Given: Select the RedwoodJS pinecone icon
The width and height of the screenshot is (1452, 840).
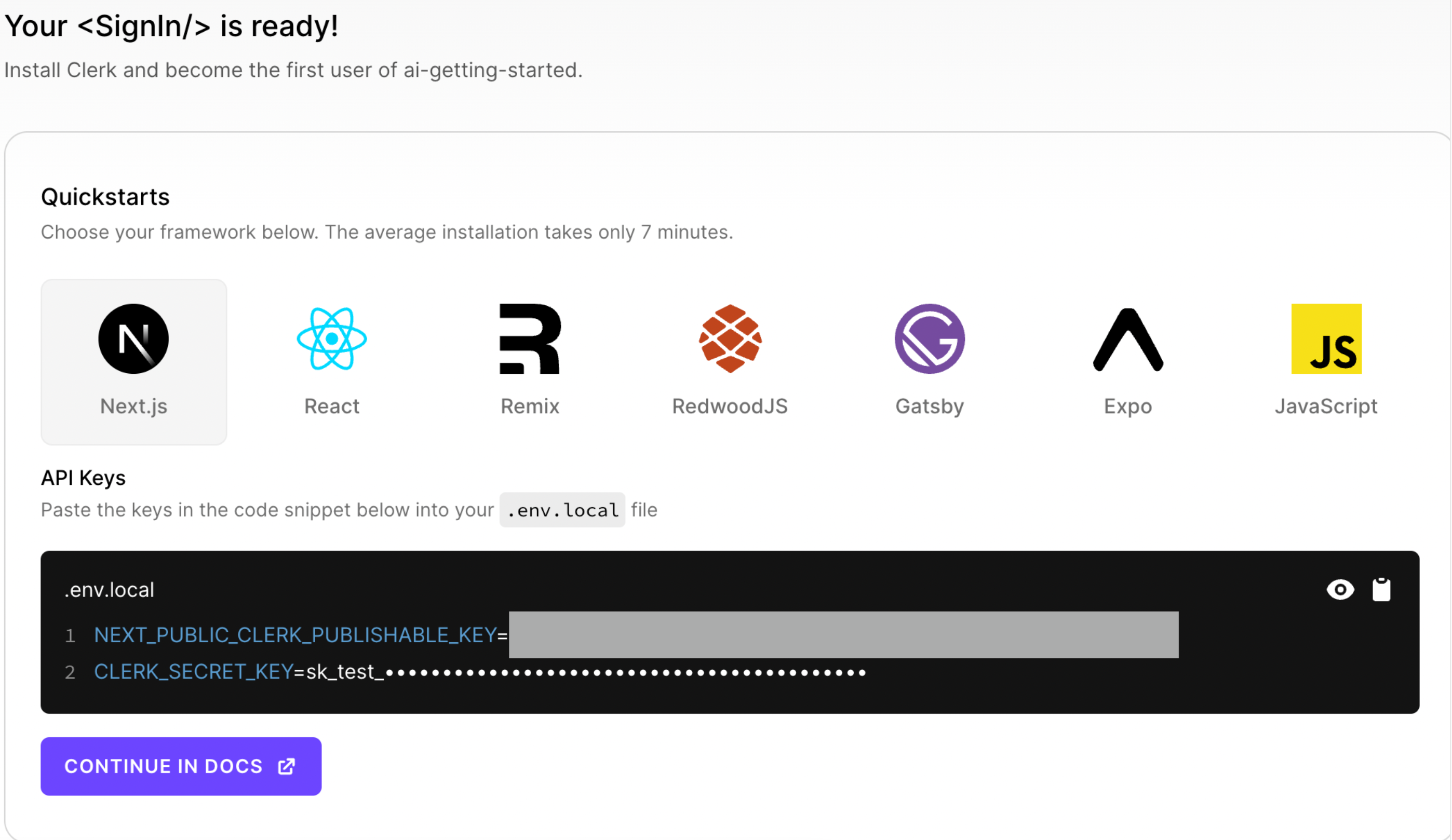Looking at the screenshot, I should coord(730,339).
